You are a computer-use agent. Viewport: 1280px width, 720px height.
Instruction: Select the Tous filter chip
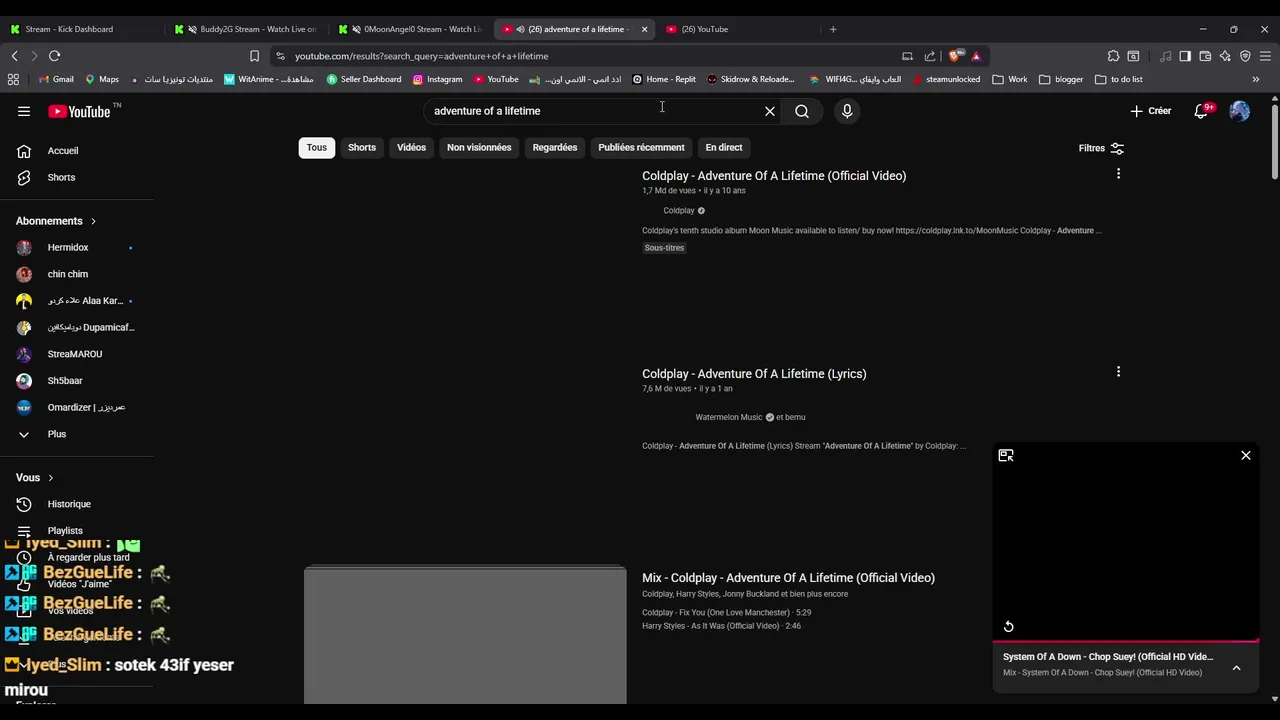point(317,147)
